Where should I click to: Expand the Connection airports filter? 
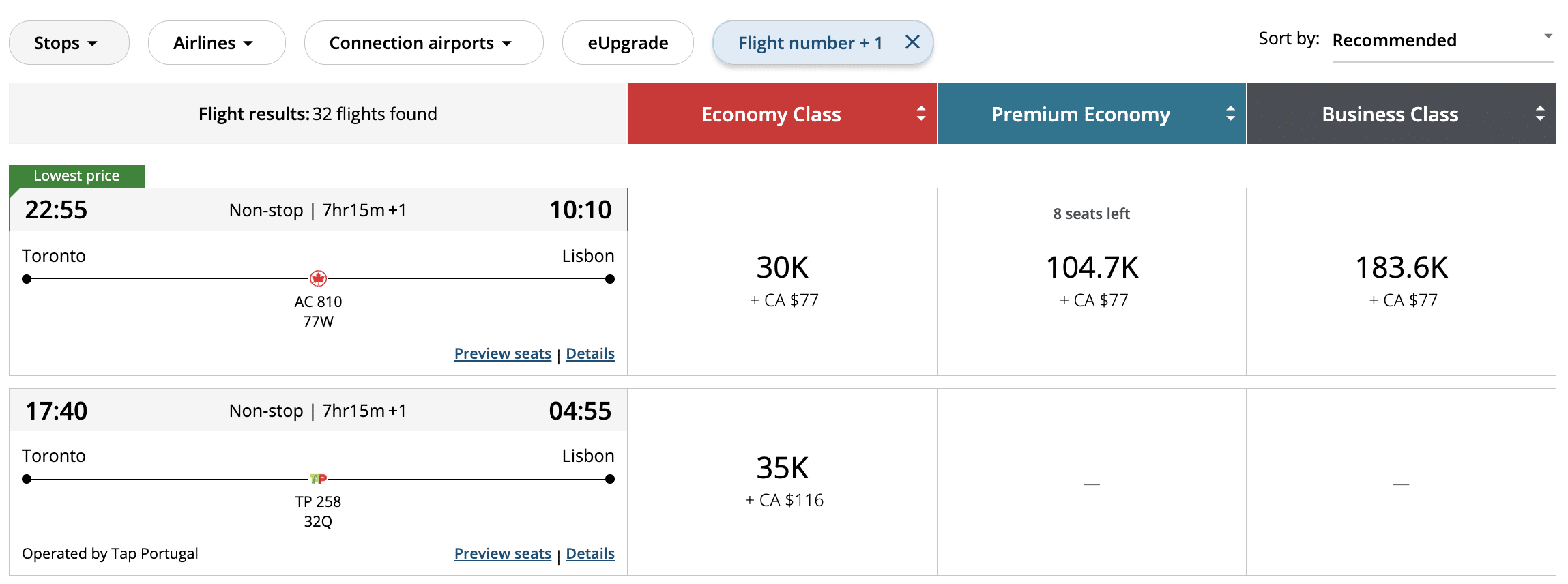423,43
